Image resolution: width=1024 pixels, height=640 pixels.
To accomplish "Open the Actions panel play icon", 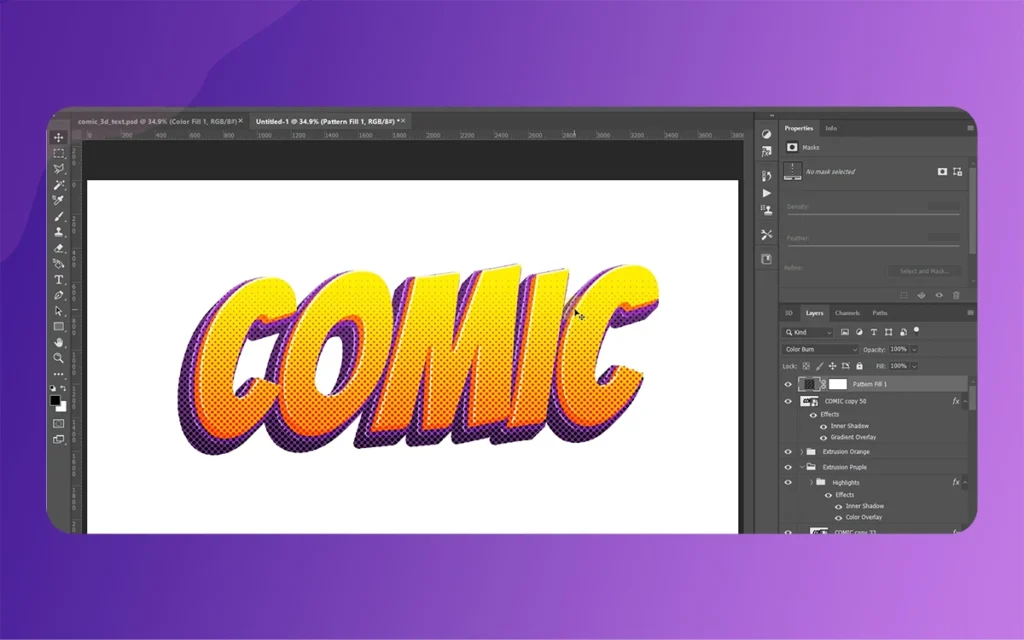I will point(767,193).
